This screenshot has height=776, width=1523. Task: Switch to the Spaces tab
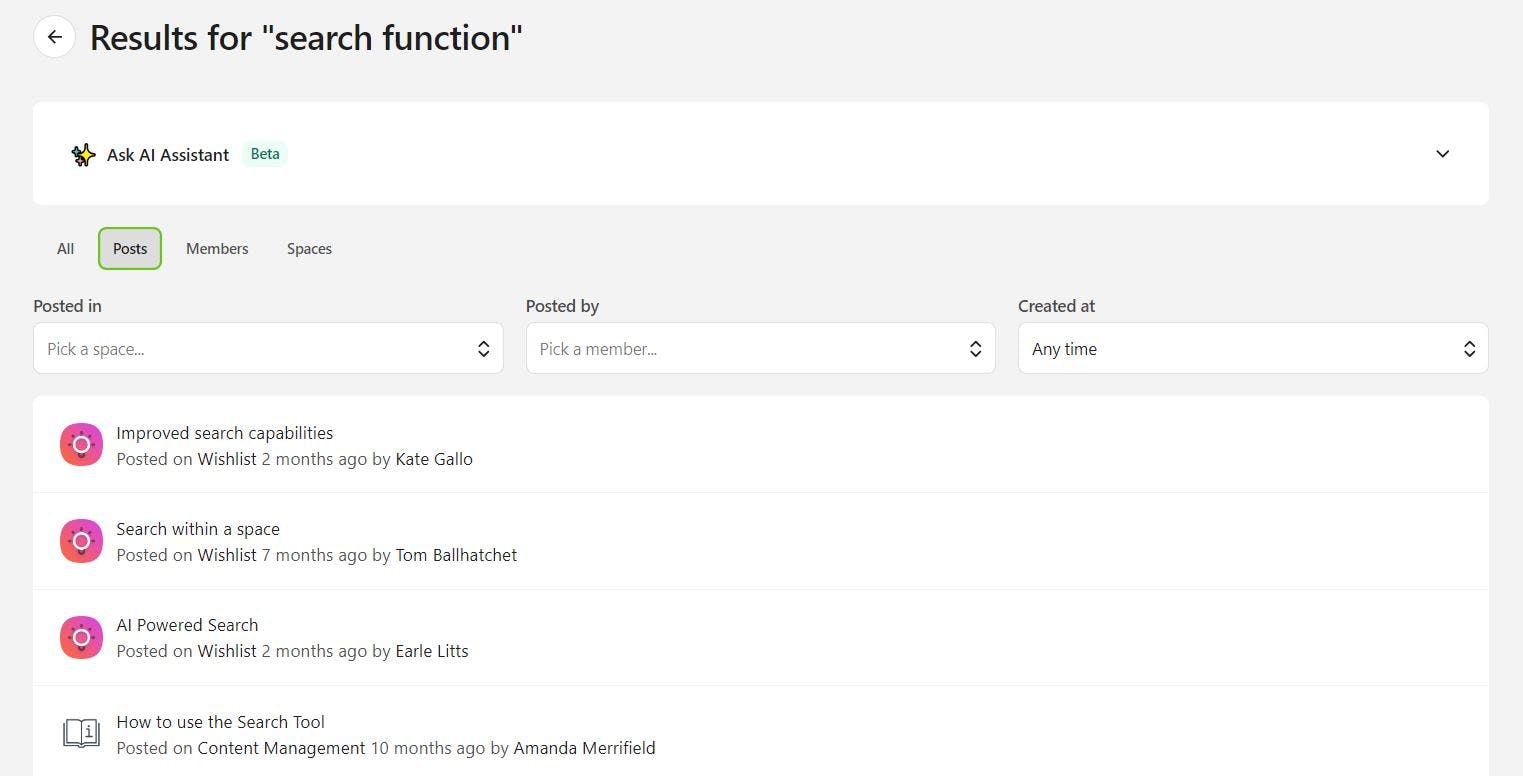click(309, 249)
